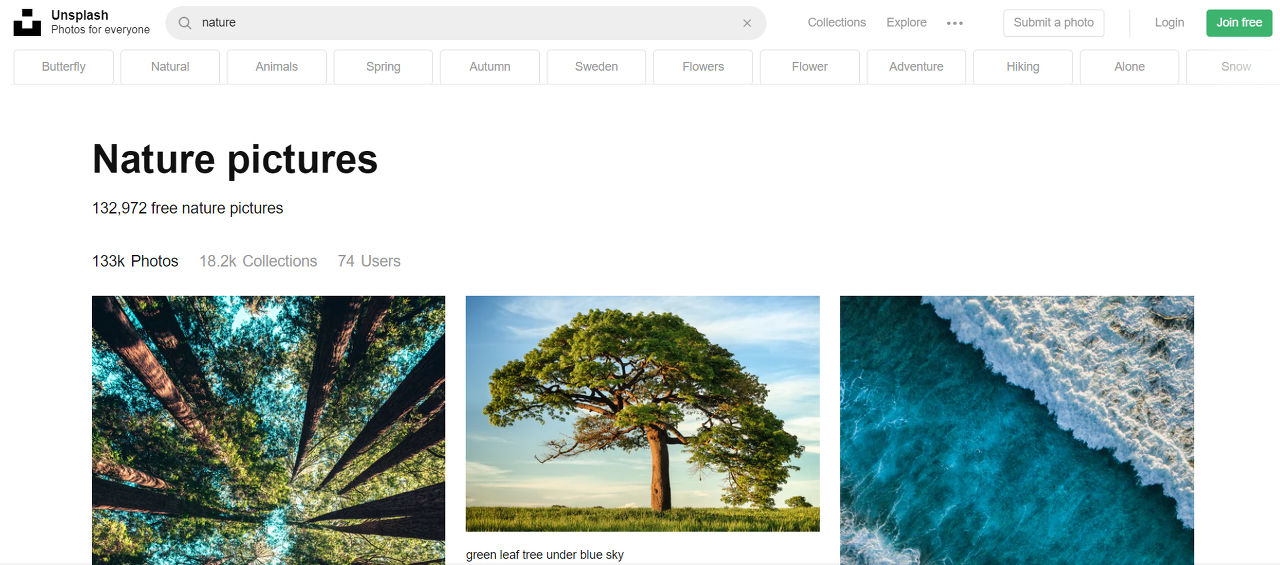Open the Explore link

(906, 22)
